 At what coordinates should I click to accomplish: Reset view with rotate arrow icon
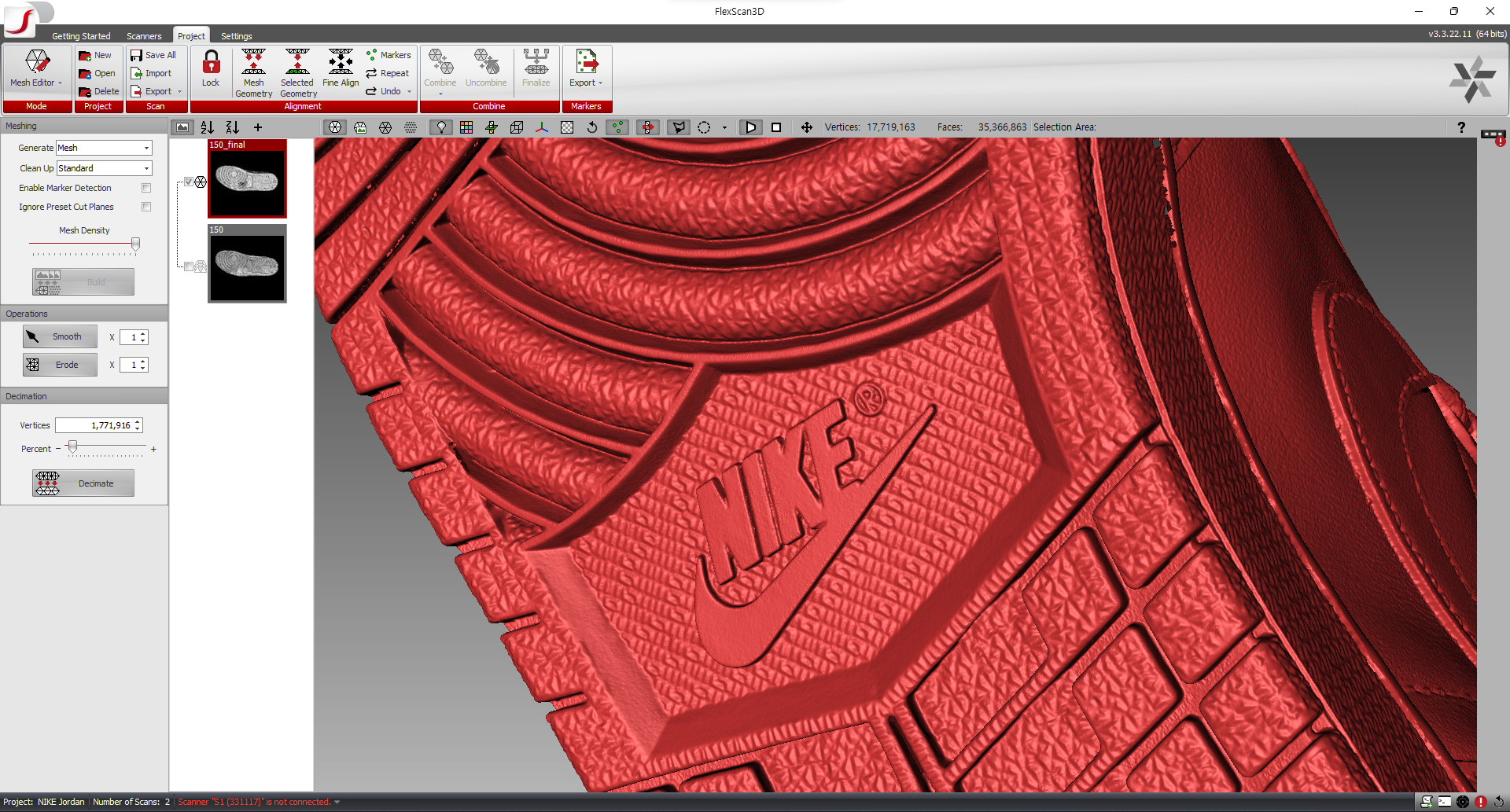tap(592, 127)
